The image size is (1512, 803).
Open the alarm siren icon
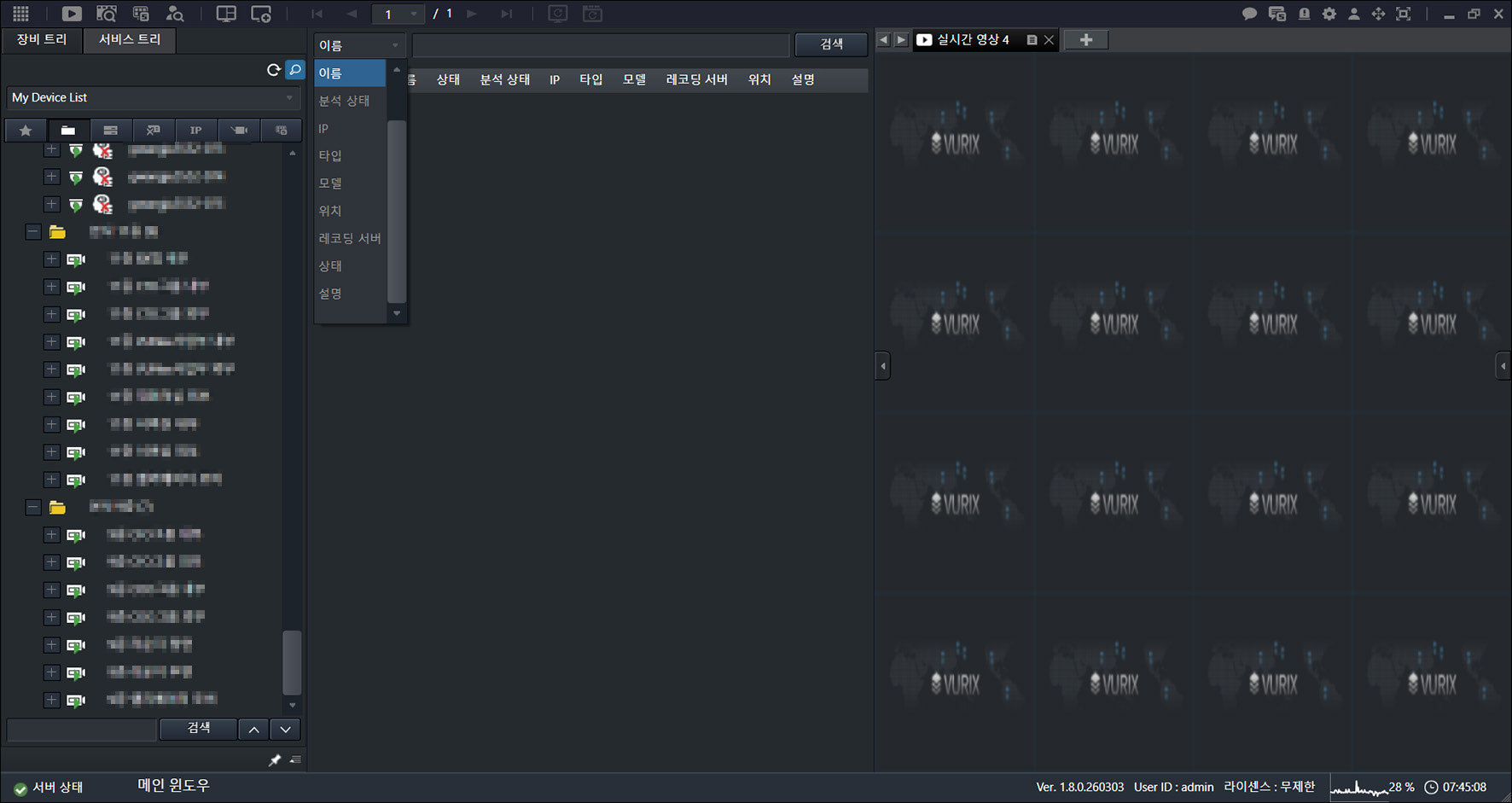(x=1304, y=14)
